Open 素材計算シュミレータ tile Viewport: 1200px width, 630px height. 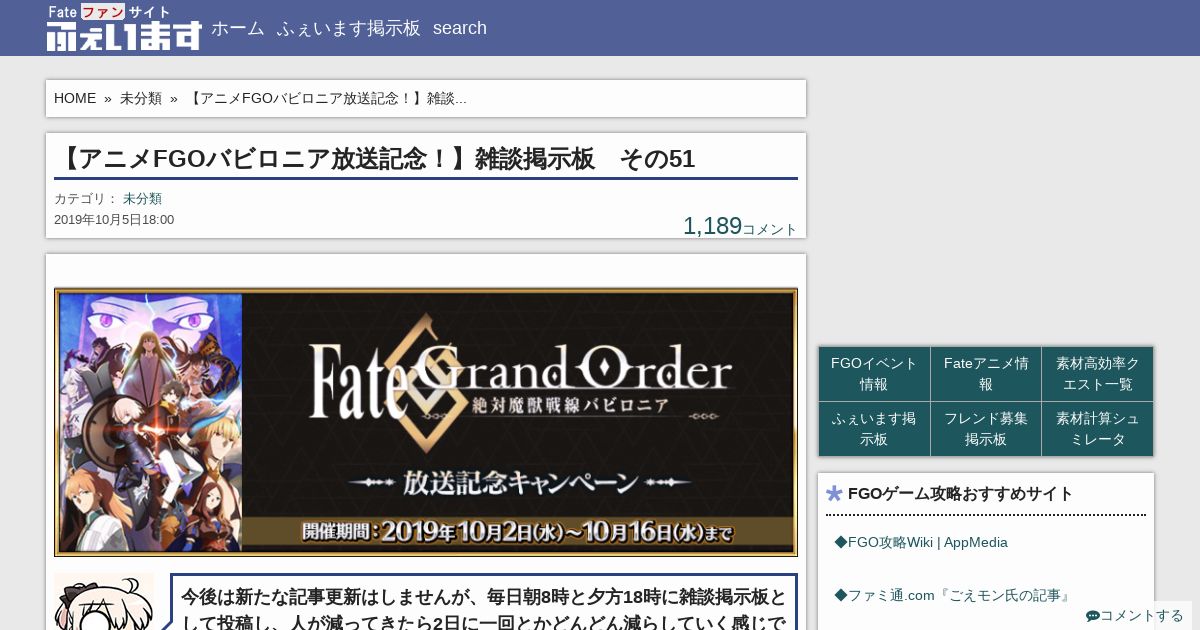pos(1097,429)
